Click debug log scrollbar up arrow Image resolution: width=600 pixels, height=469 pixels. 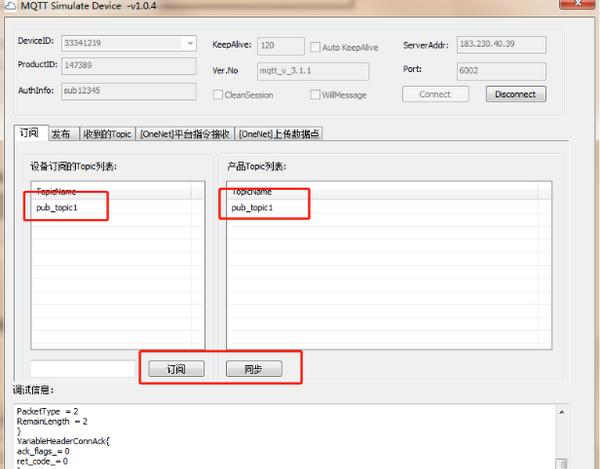pos(561,412)
